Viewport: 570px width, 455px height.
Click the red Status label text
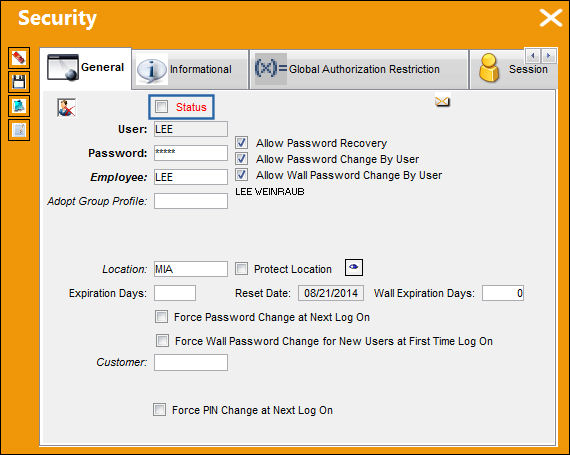tap(191, 107)
